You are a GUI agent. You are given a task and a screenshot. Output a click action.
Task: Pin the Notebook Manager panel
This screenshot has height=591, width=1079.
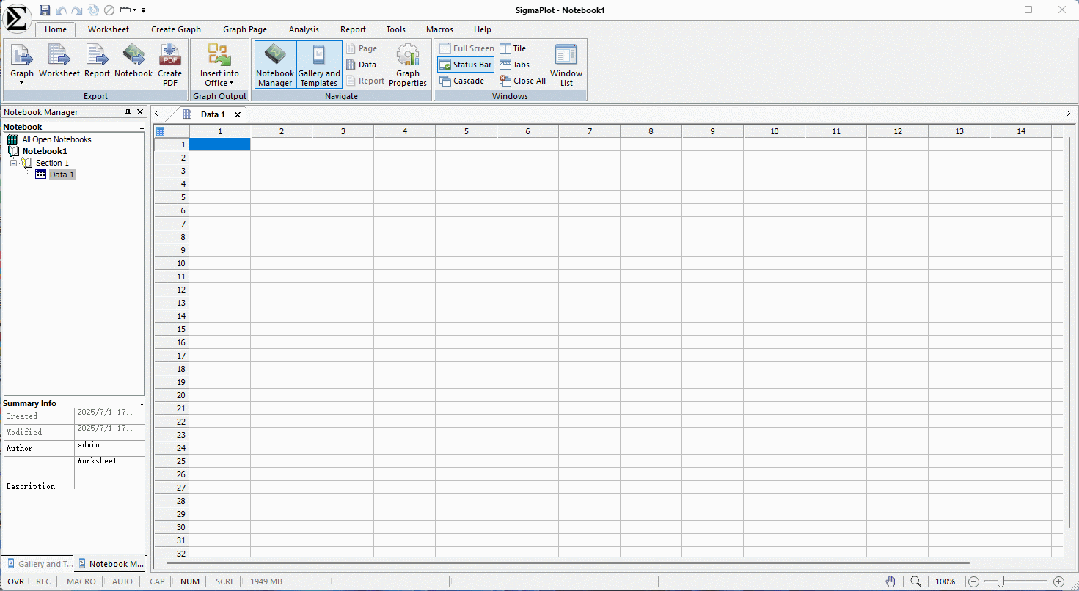[127, 111]
